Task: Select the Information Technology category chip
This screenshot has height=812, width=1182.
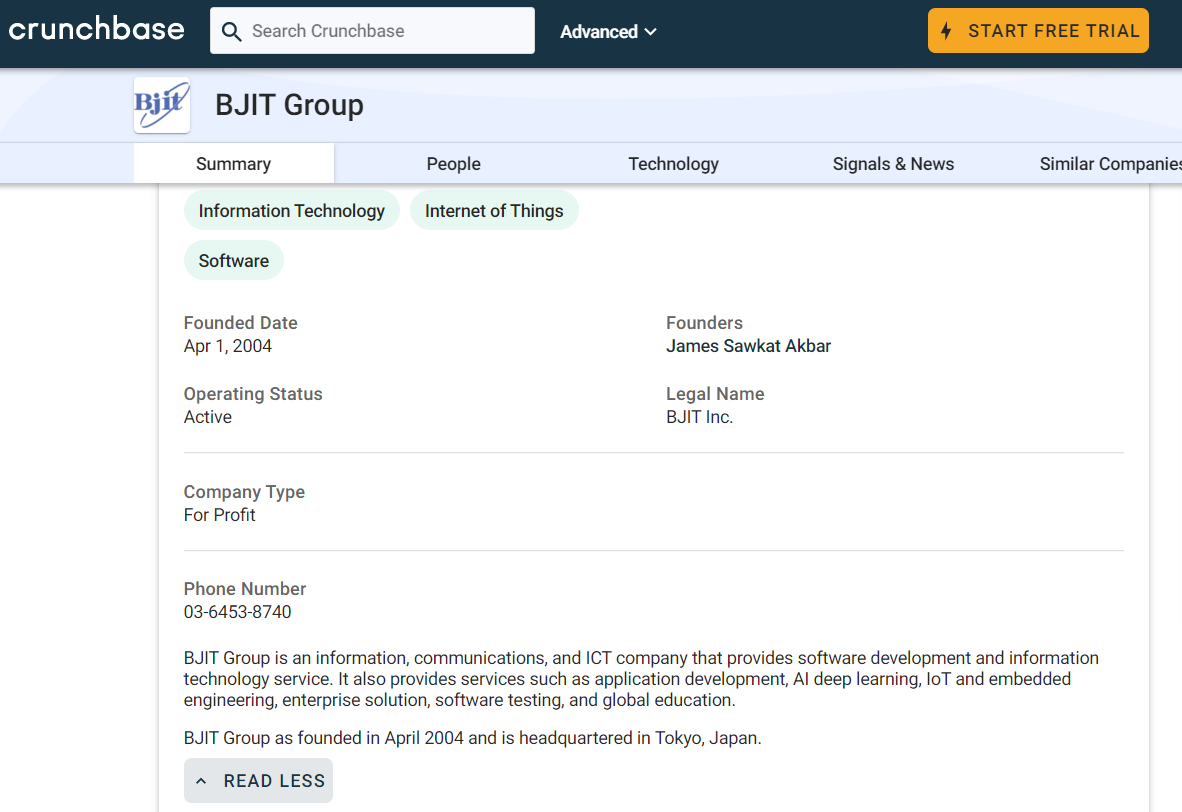Action: click(x=292, y=210)
